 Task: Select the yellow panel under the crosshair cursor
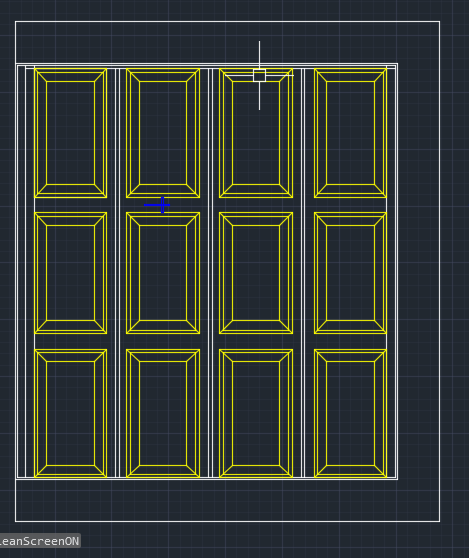click(256, 133)
